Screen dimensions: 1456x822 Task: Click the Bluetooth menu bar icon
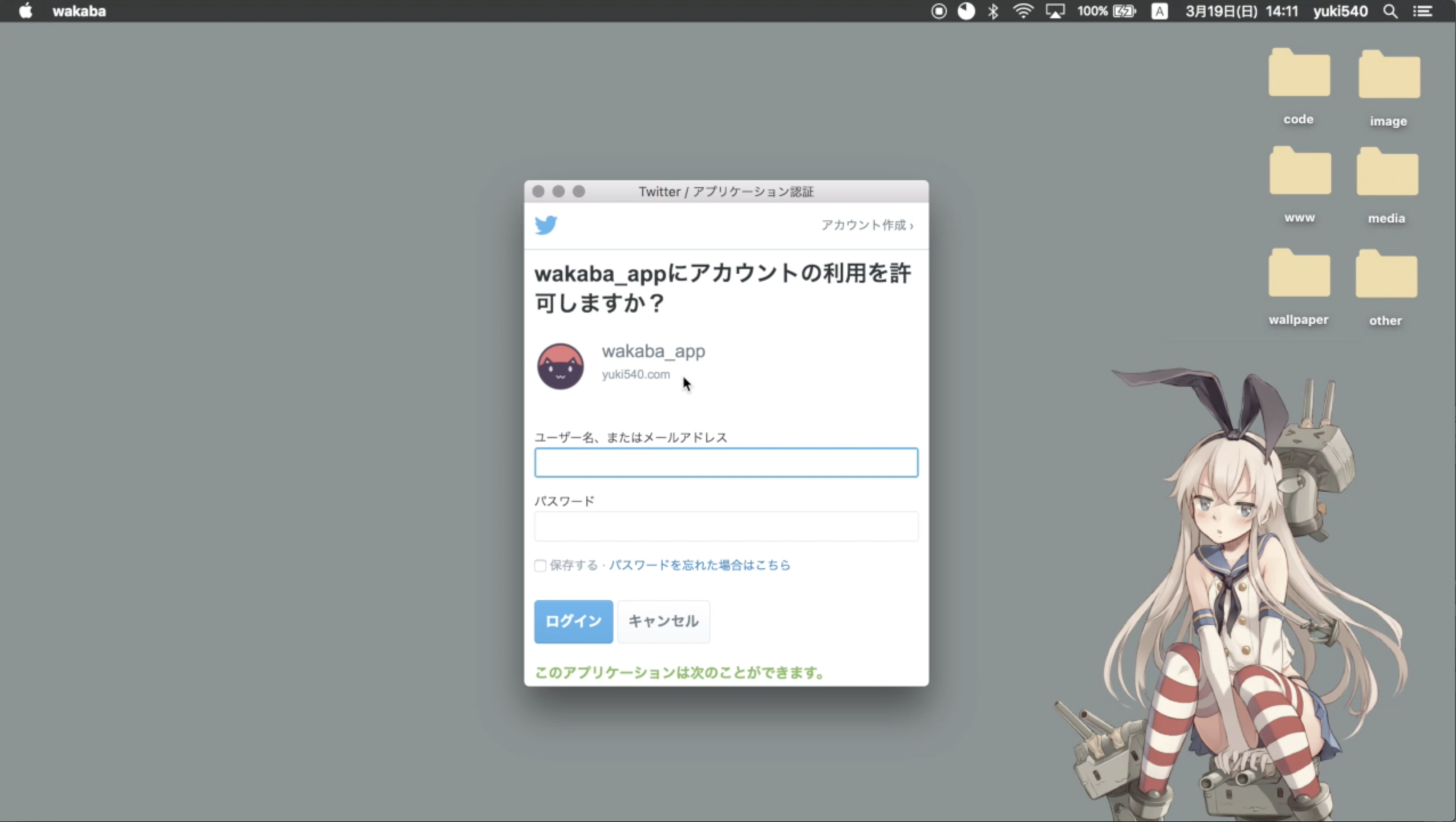pos(993,11)
